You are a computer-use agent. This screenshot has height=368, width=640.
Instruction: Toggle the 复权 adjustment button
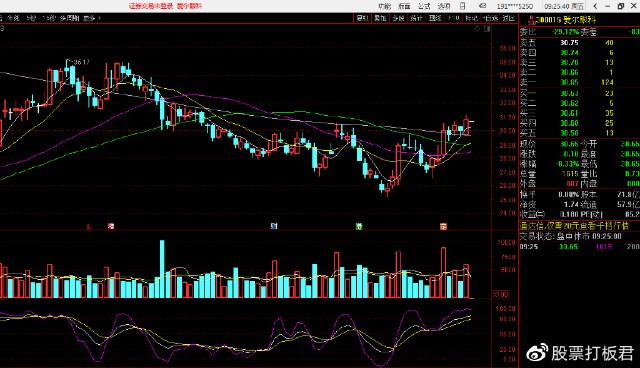click(362, 18)
